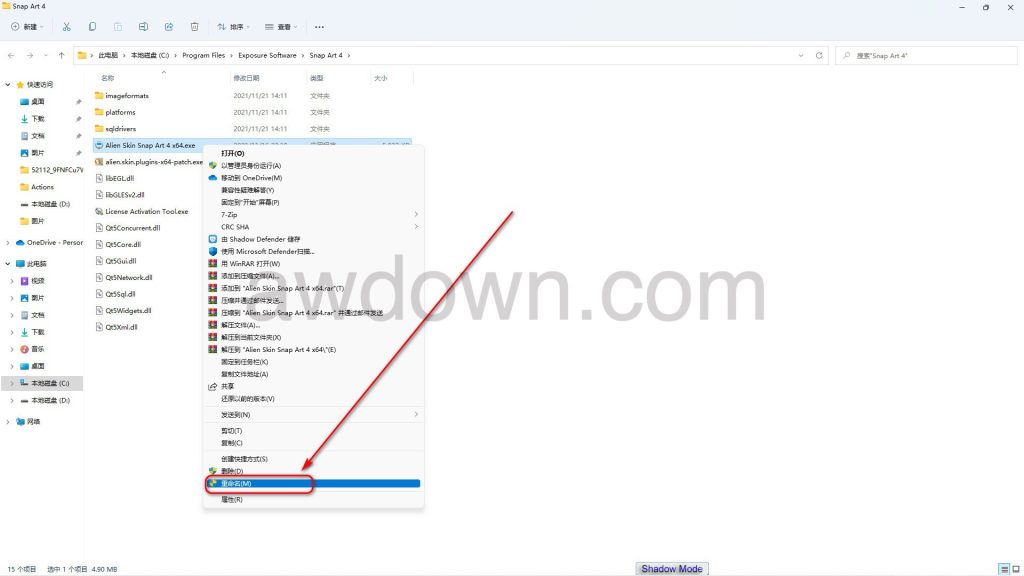The image size is (1024, 576).
Task: Choose 以管理员身份运行(A) from context menu
Action: (250, 165)
